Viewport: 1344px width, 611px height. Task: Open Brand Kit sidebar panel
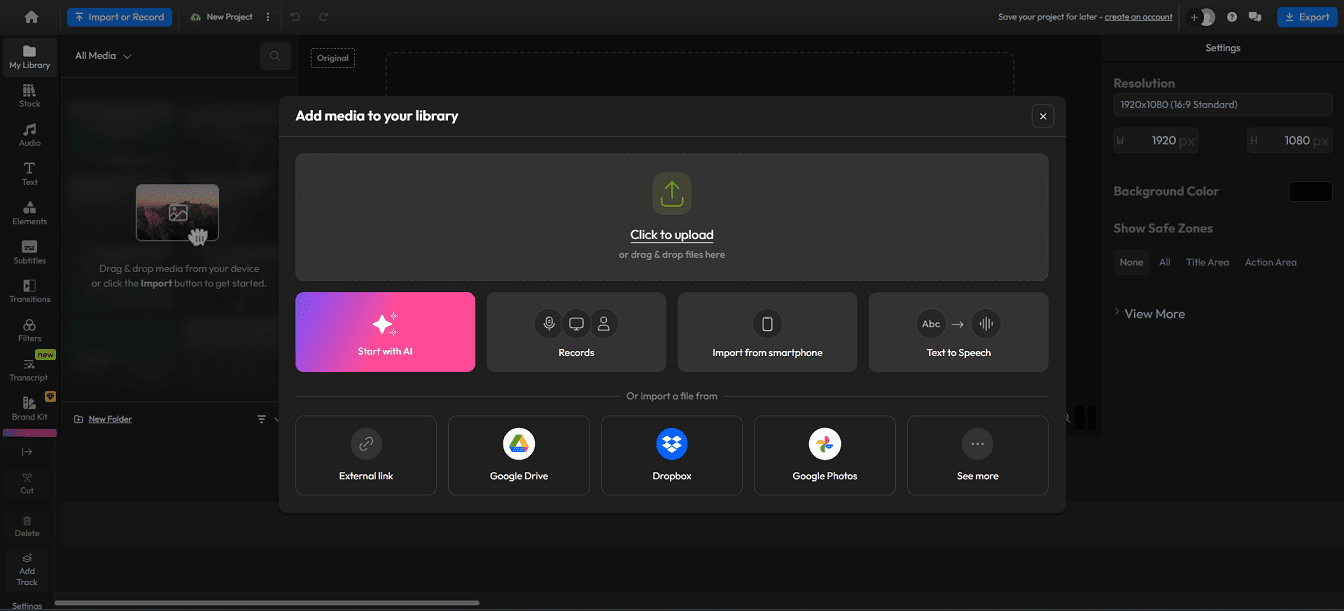(29, 408)
